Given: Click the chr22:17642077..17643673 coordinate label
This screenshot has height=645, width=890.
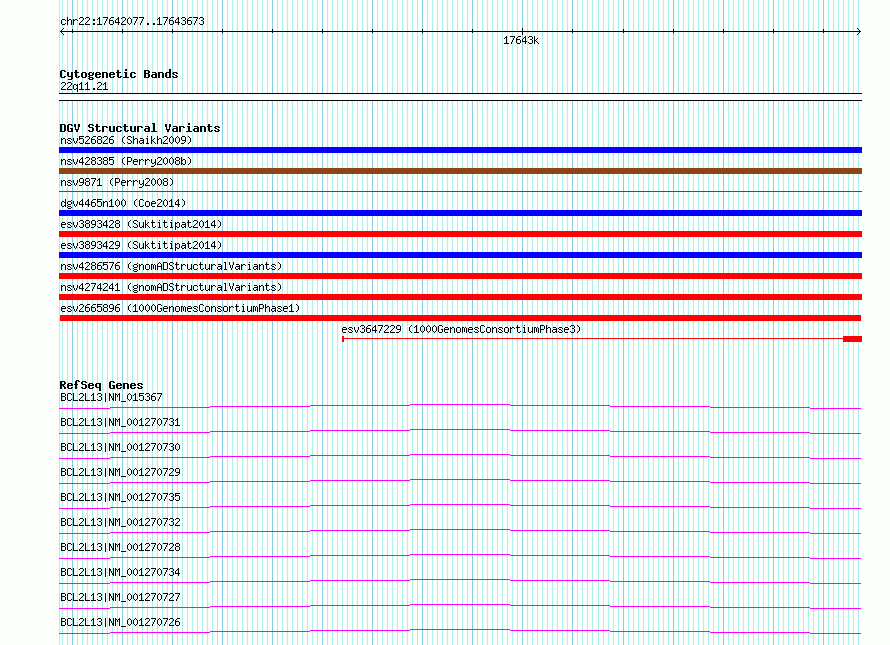Looking at the screenshot, I should click(x=132, y=22).
